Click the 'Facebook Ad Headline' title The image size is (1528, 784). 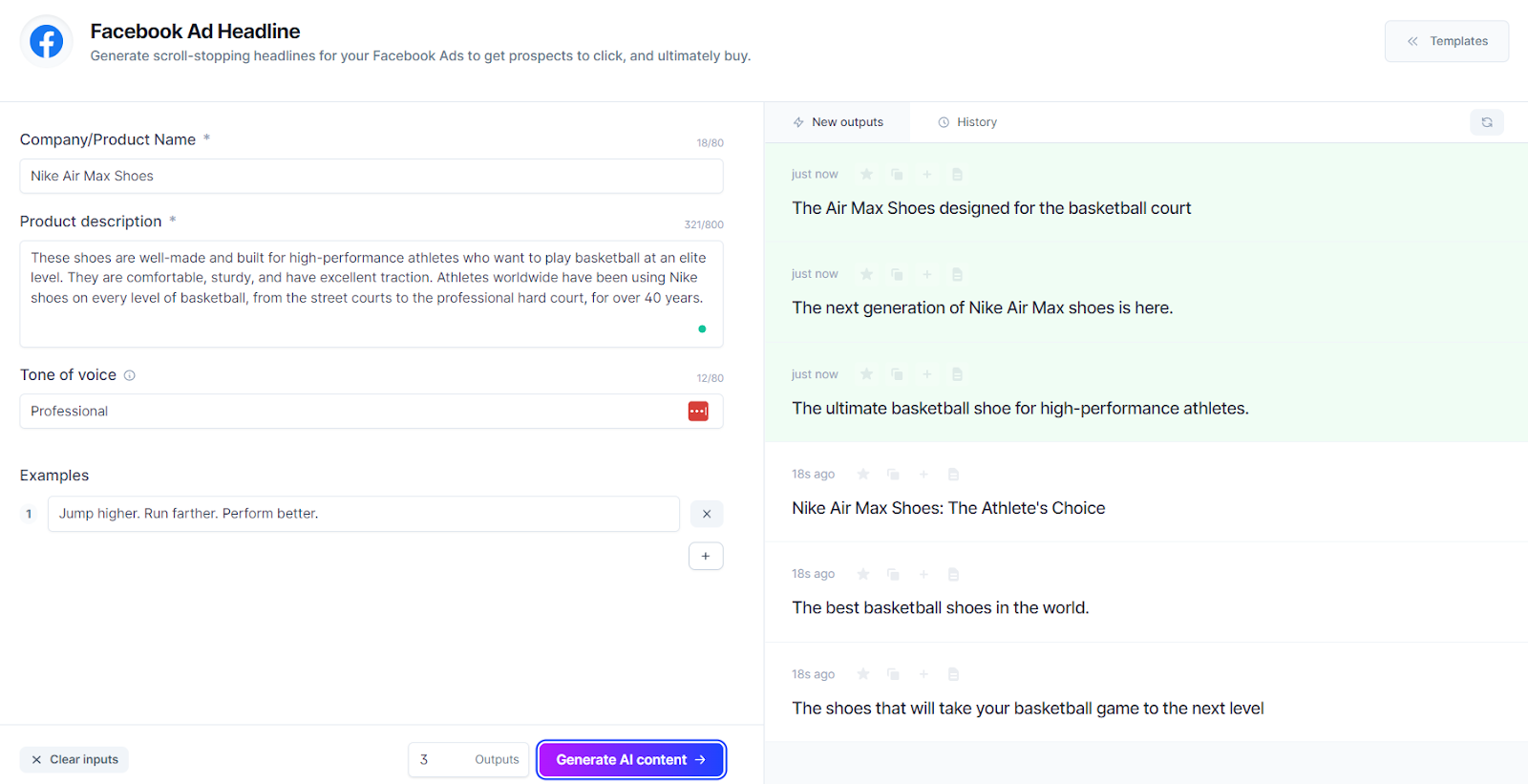[195, 32]
